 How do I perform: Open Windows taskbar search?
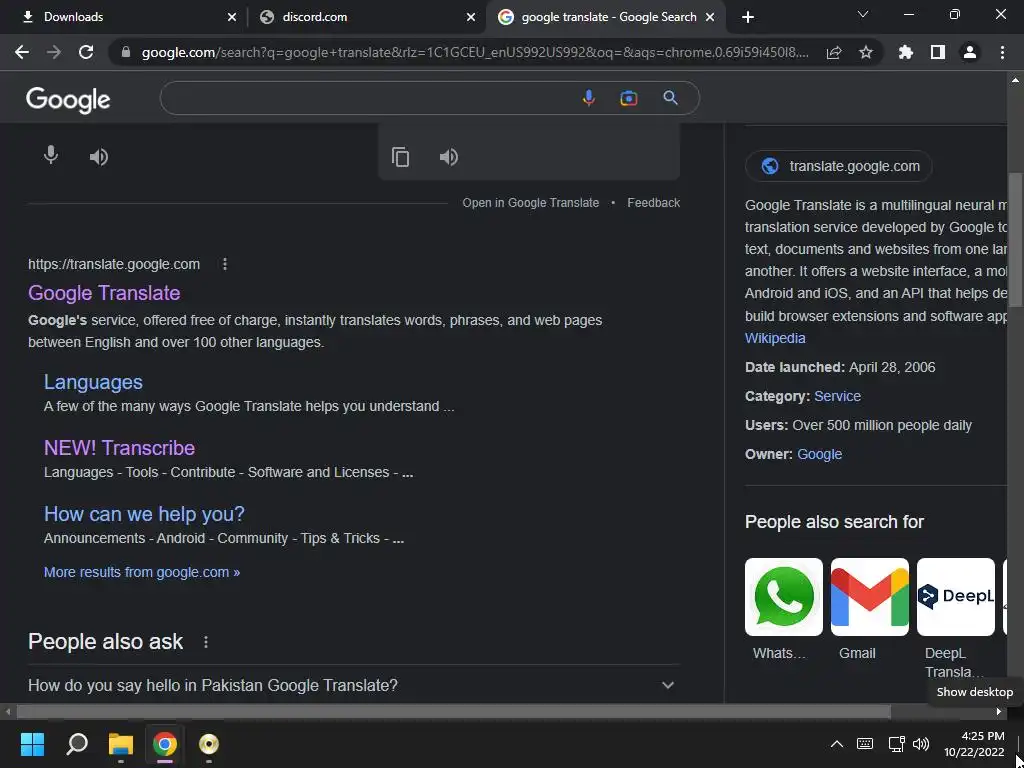click(77, 744)
